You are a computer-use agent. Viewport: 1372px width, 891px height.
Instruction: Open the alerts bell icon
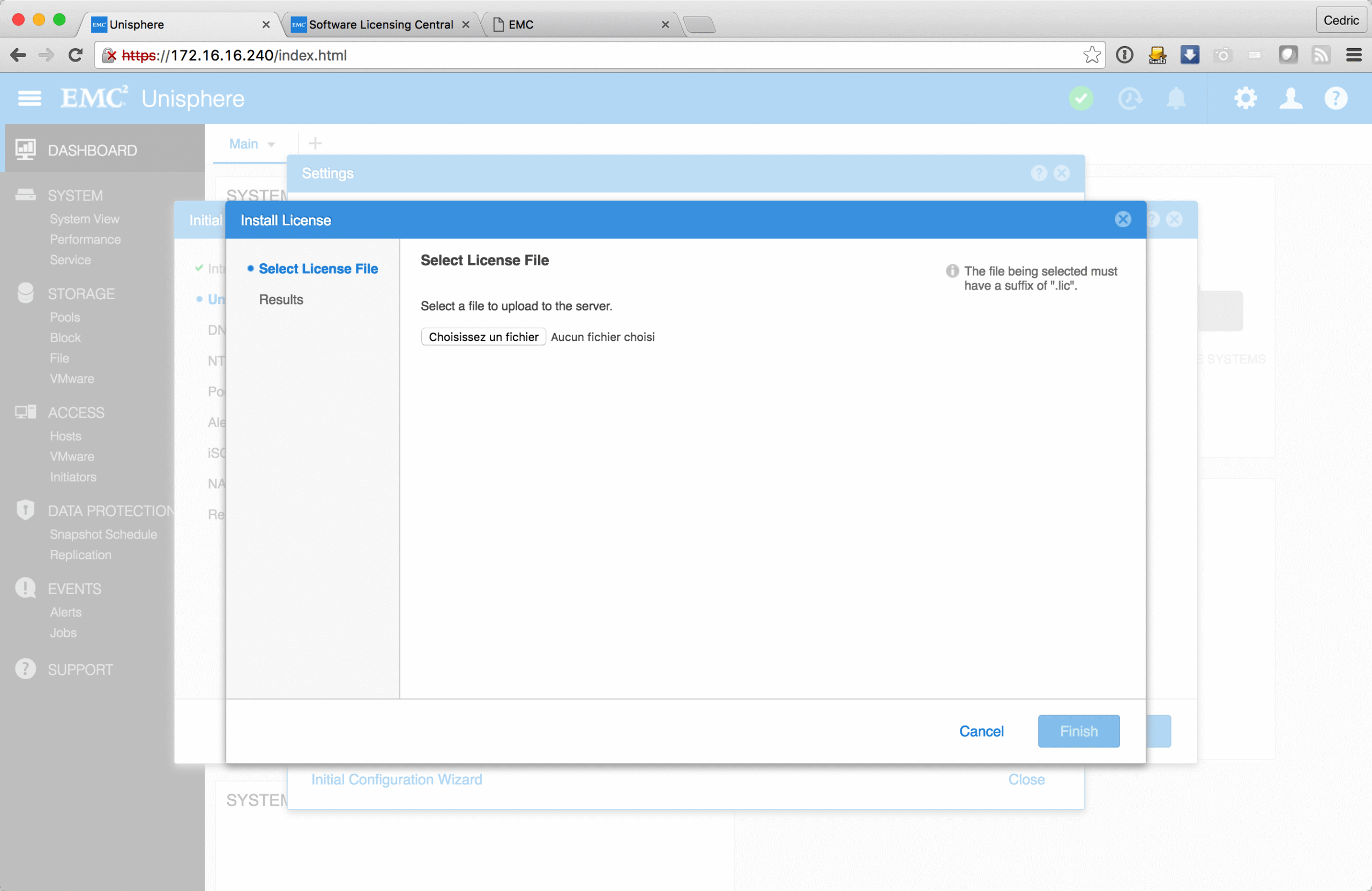[1176, 99]
